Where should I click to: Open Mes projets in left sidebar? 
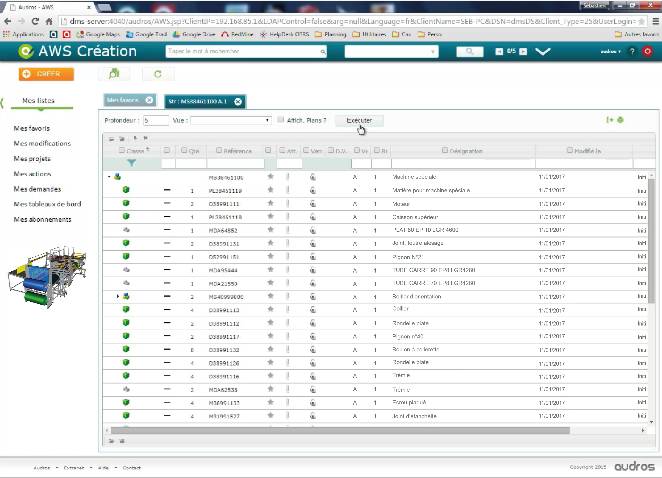point(34,158)
